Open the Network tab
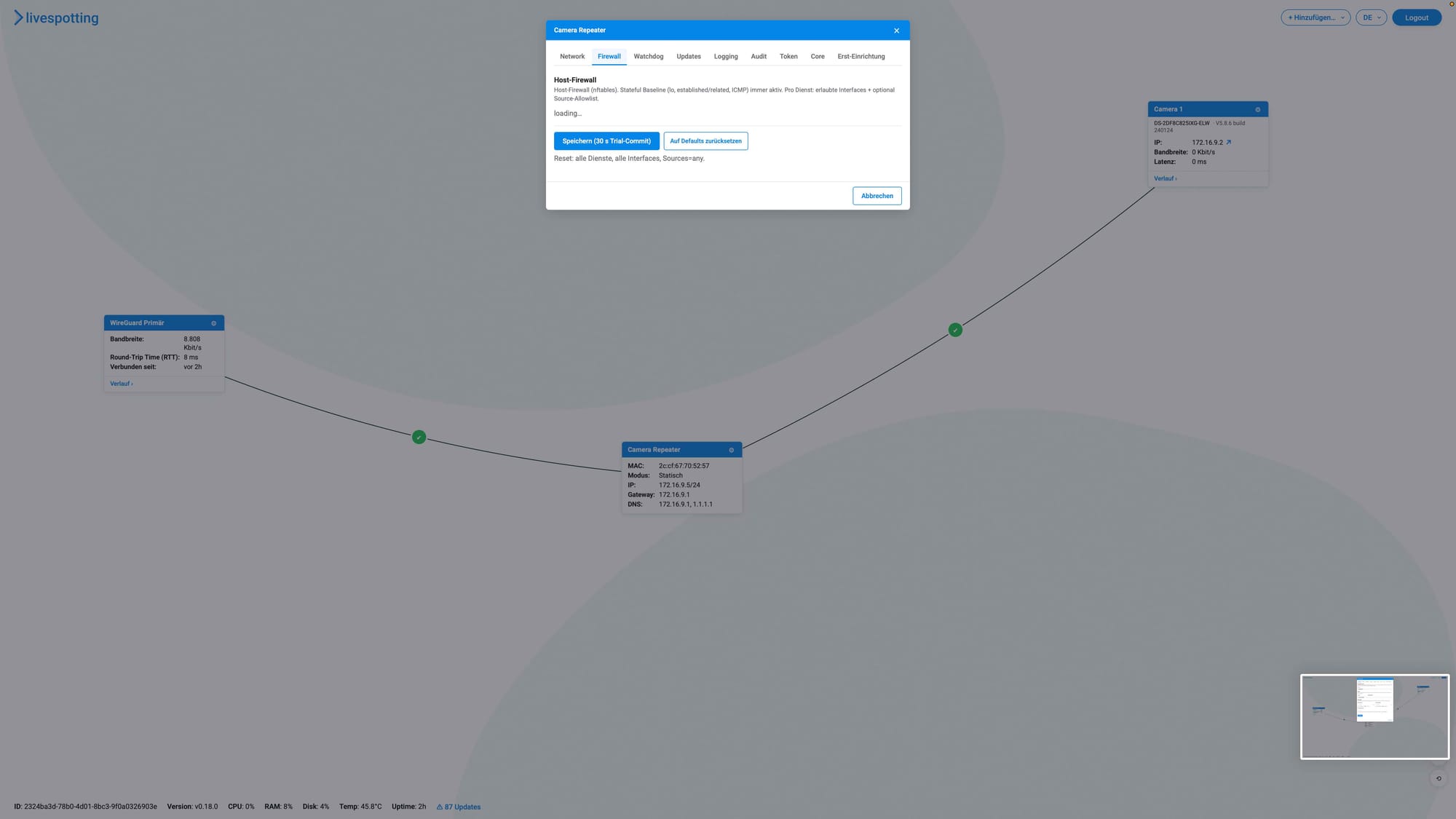 pyautogui.click(x=572, y=57)
